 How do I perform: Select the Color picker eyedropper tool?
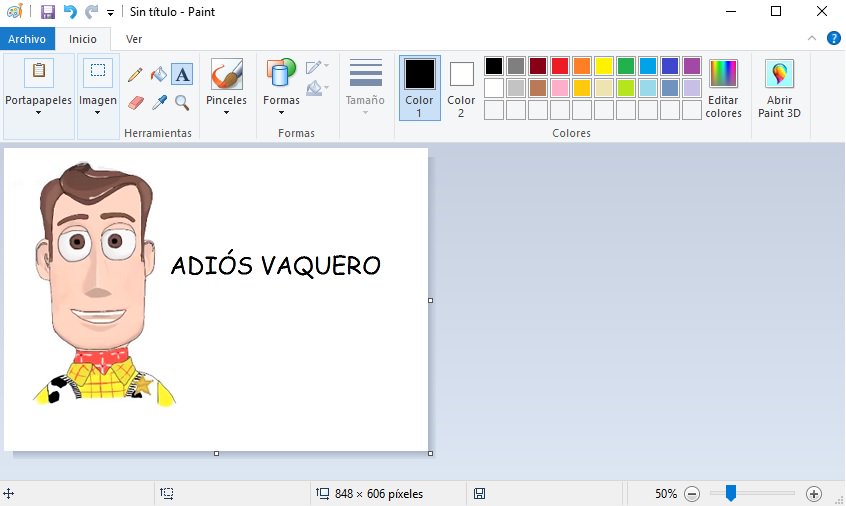coord(159,102)
